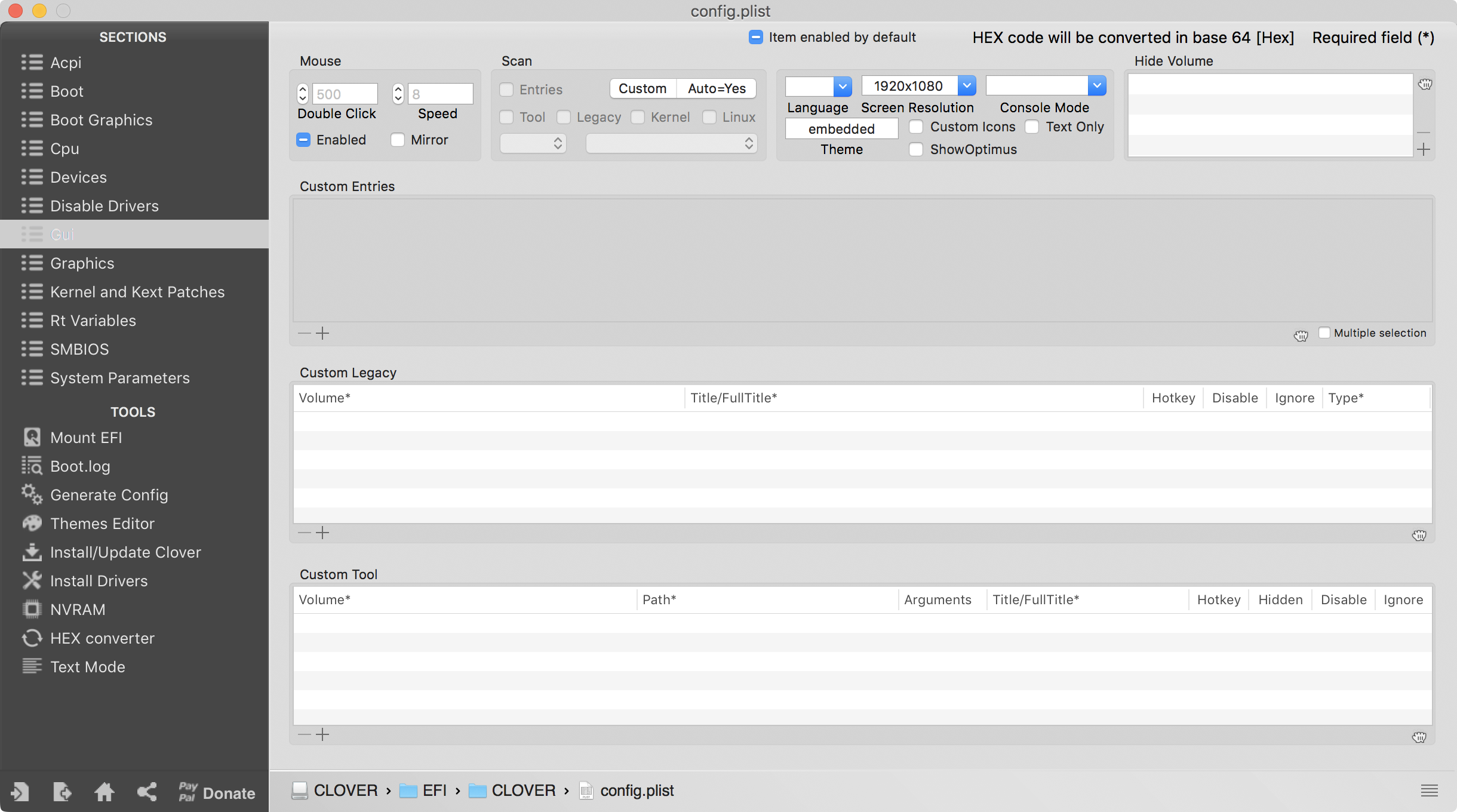The width and height of the screenshot is (1457, 812).
Task: Expand the Language dropdown
Action: (843, 86)
